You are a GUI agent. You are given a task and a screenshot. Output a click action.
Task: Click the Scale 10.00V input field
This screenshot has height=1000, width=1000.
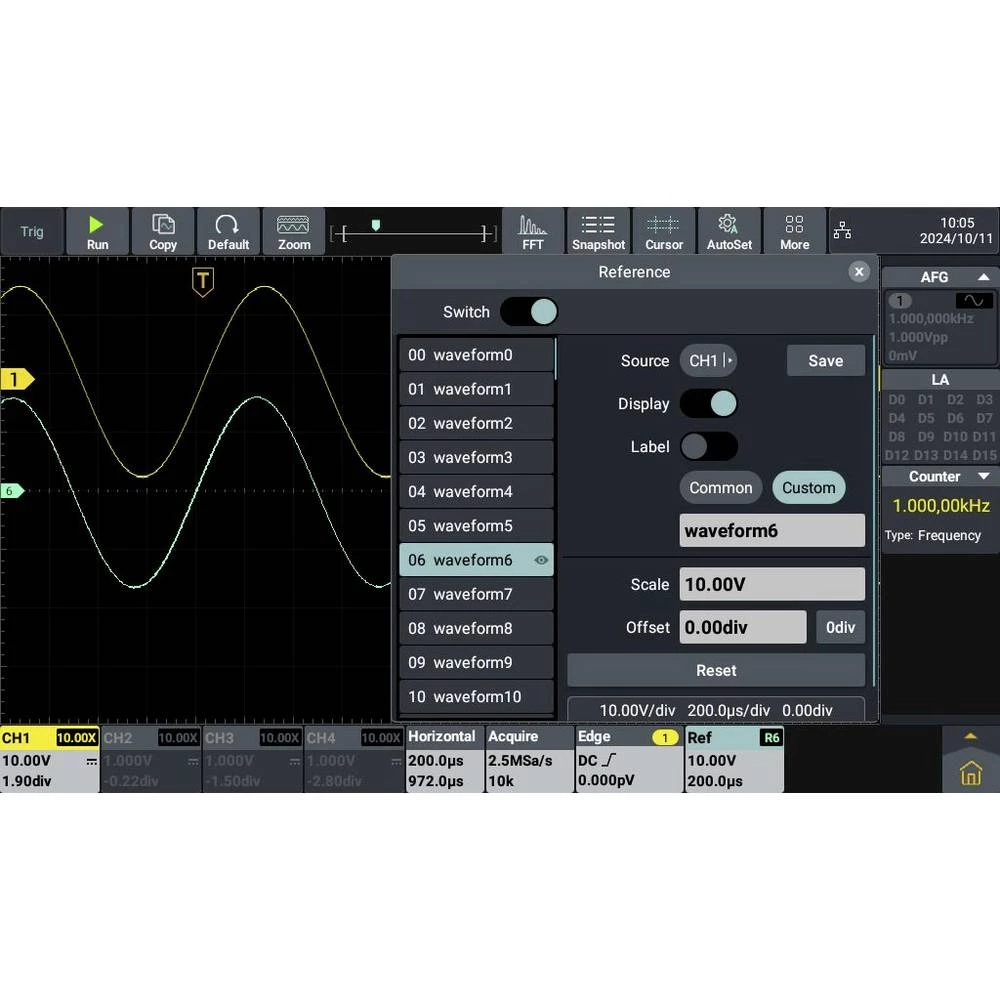pos(771,585)
